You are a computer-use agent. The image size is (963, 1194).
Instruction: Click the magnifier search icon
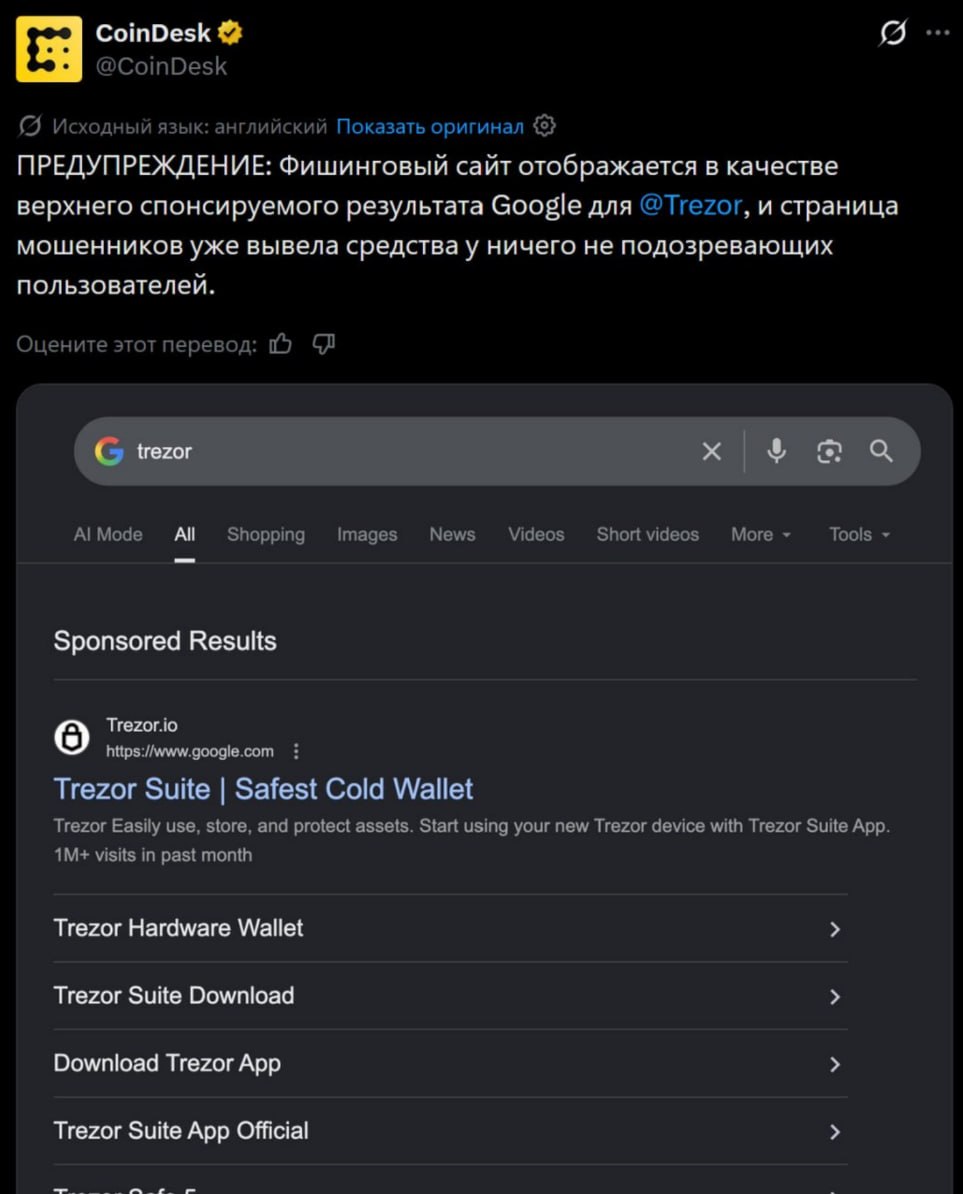881,451
